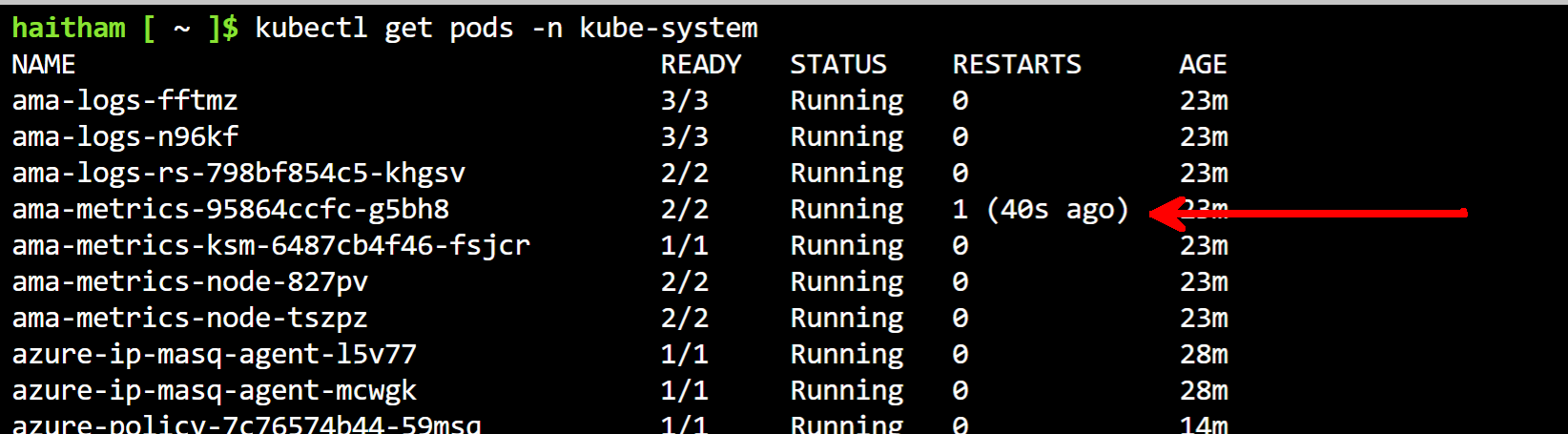Click the RESTARTS column header
The image size is (1568, 434).
(x=1016, y=65)
